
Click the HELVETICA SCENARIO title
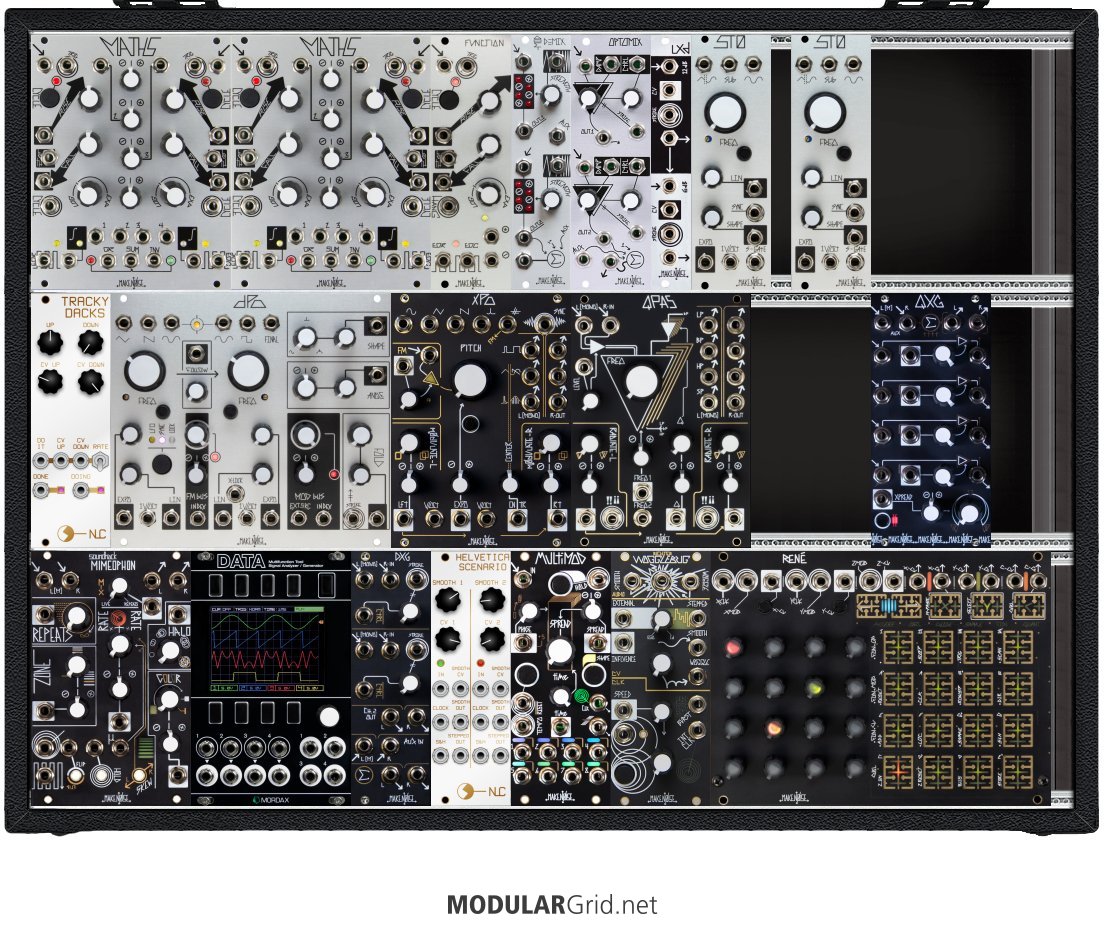(x=482, y=562)
